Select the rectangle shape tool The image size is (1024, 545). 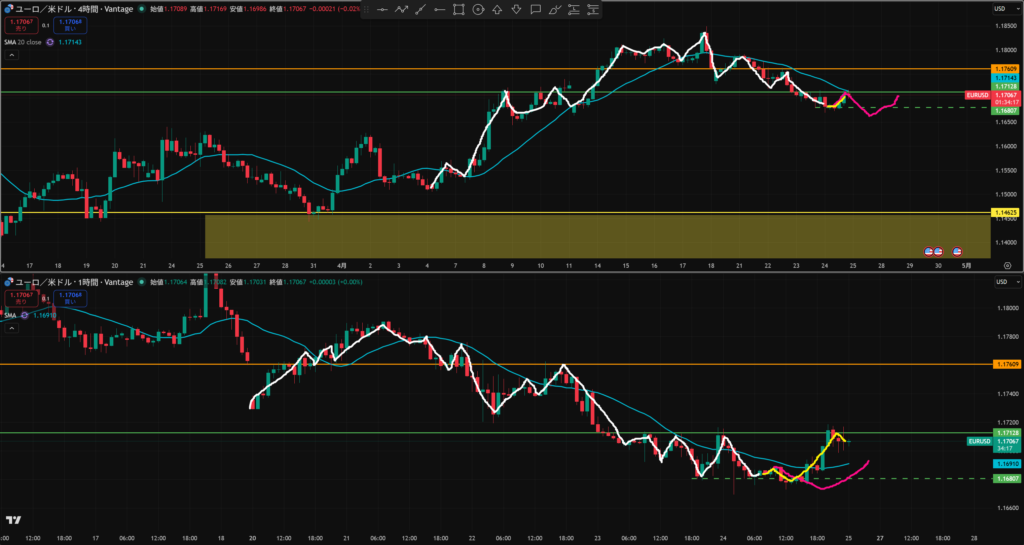(459, 10)
